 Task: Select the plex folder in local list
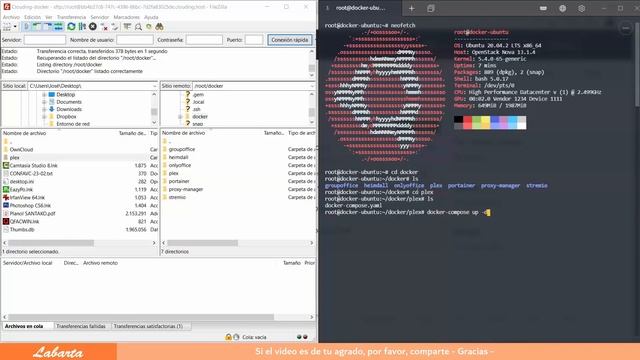[x=15, y=158]
